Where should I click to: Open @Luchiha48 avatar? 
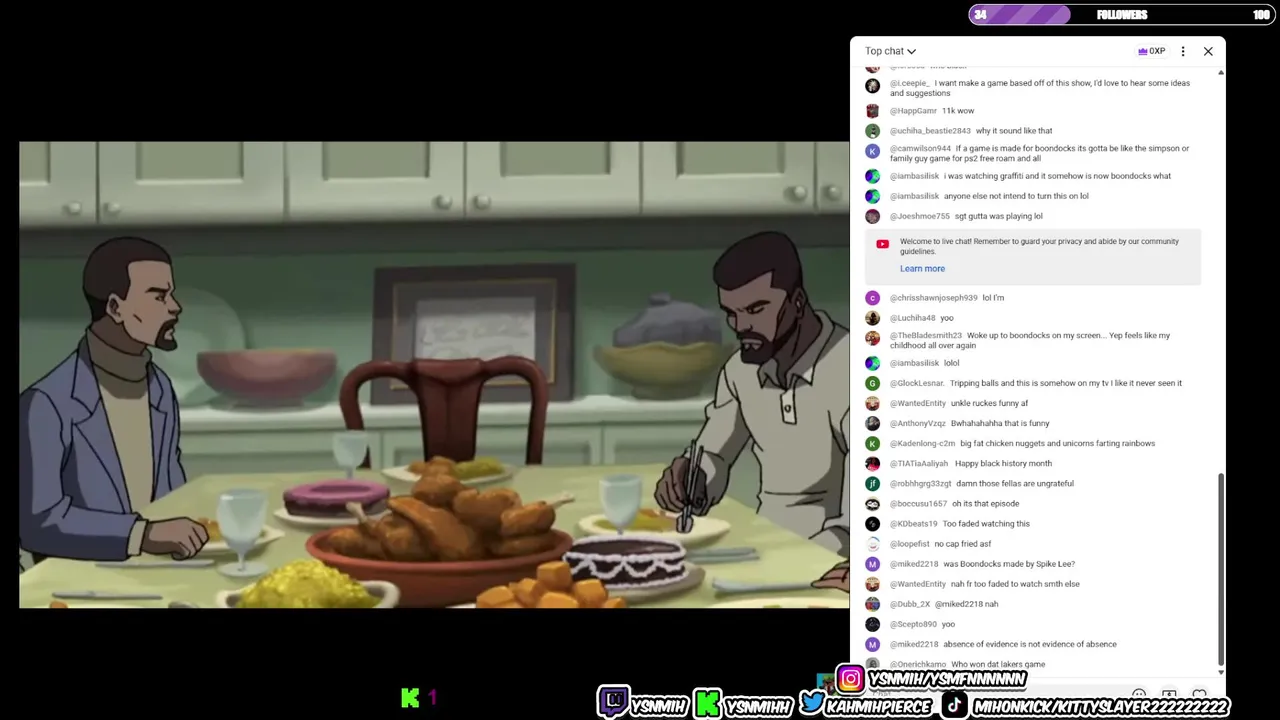coord(872,318)
